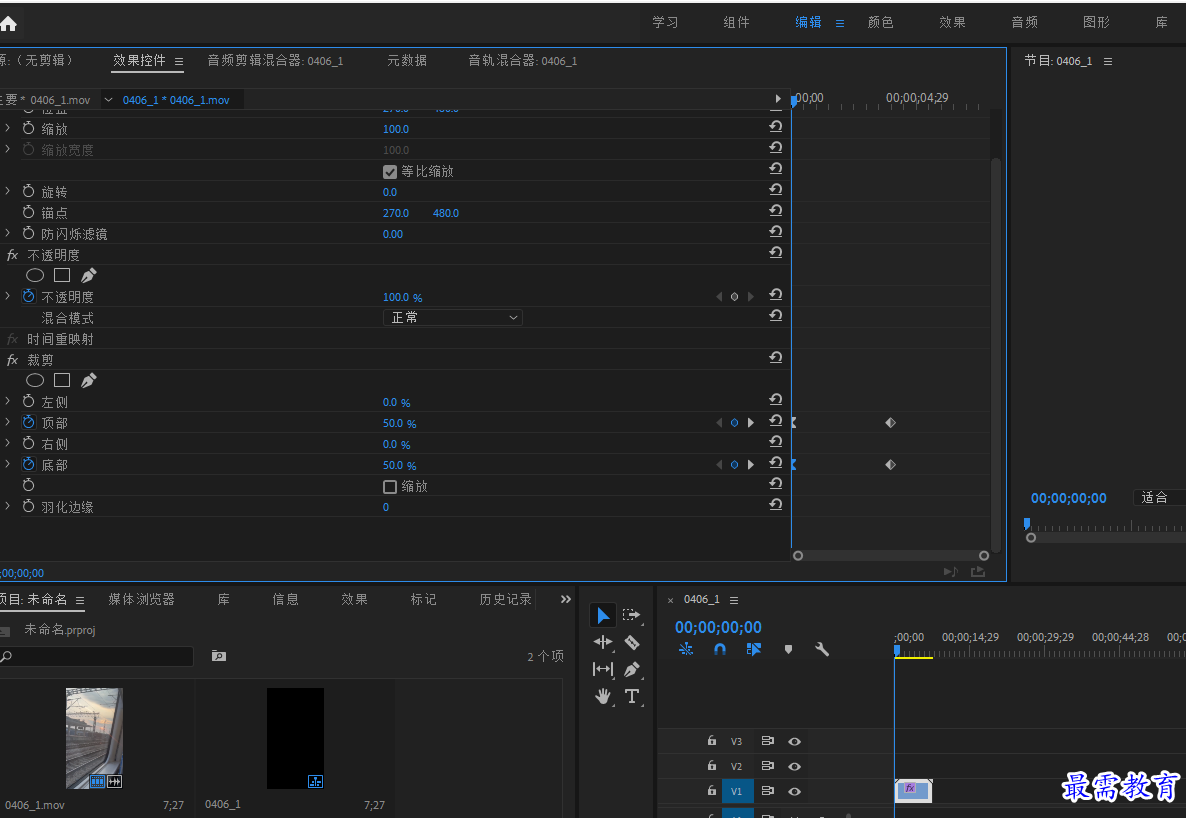The width and height of the screenshot is (1186, 818).
Task: Add/remove keyframe for 底部
Action: pyautogui.click(x=734, y=465)
